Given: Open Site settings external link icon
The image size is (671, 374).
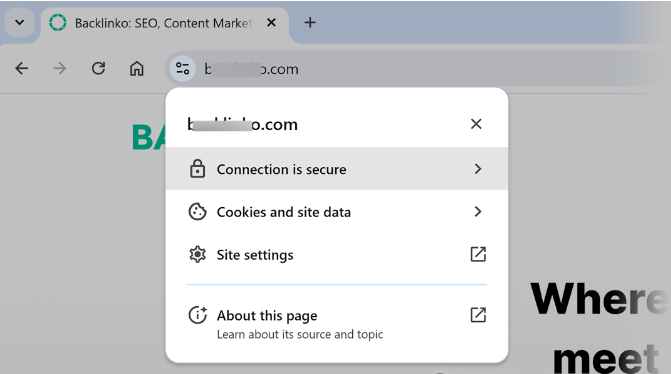Looking at the screenshot, I should pos(478,254).
